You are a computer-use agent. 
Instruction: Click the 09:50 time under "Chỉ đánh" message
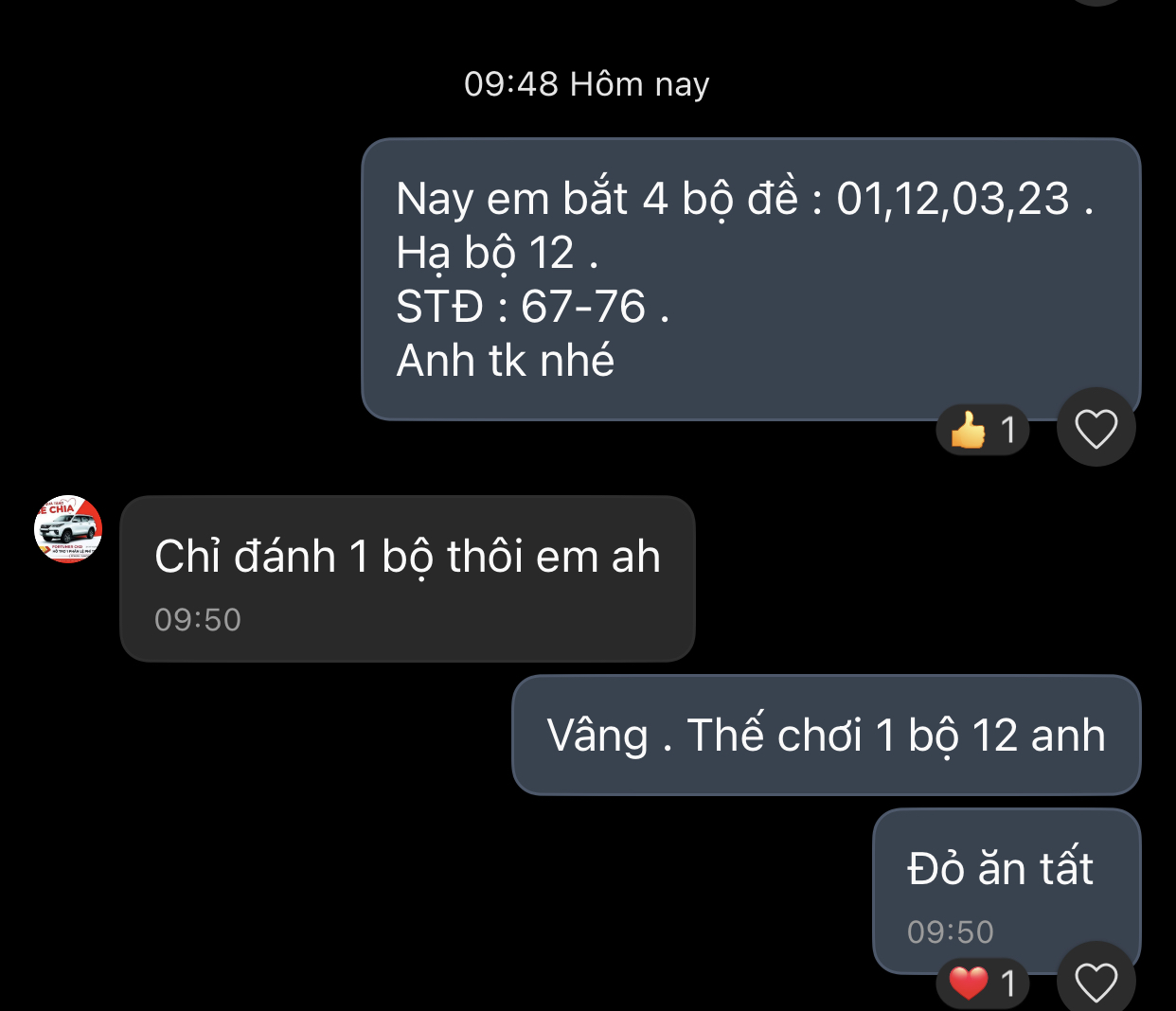198,619
